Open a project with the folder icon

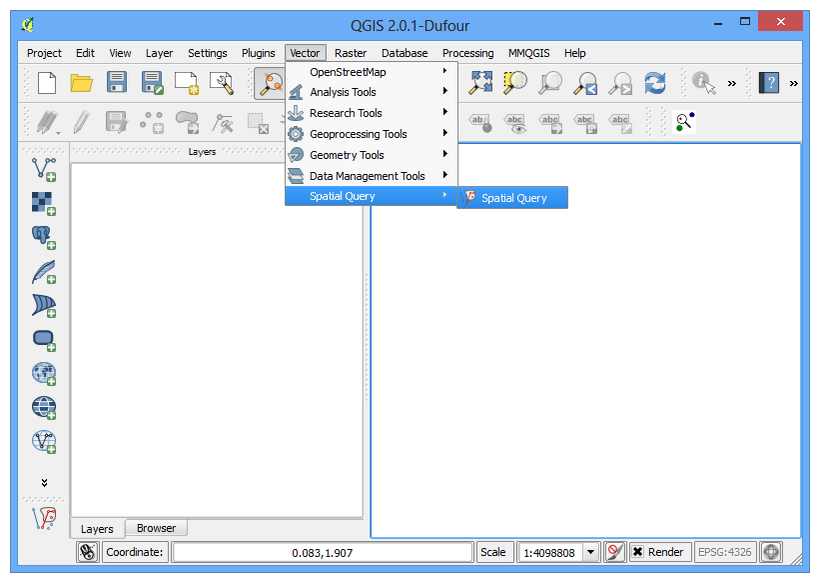[82, 83]
